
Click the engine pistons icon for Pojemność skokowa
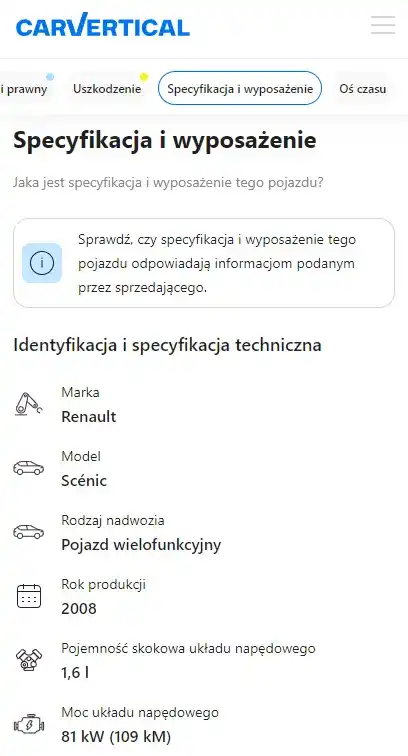coord(29,660)
